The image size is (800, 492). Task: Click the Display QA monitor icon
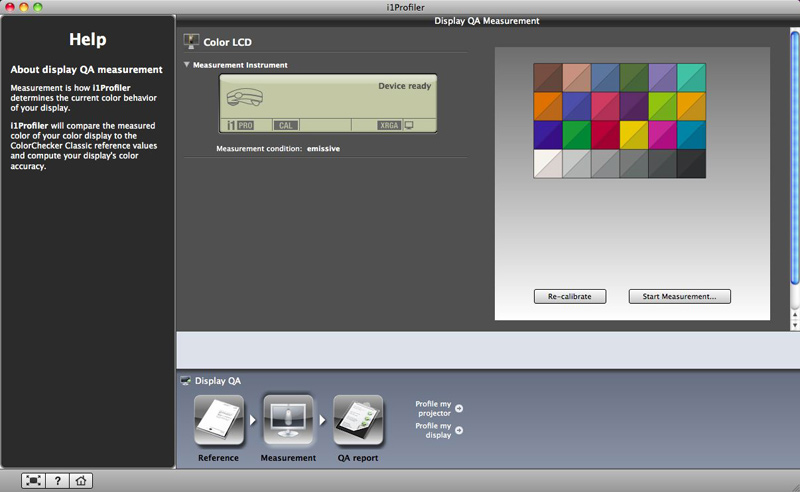coord(186,381)
